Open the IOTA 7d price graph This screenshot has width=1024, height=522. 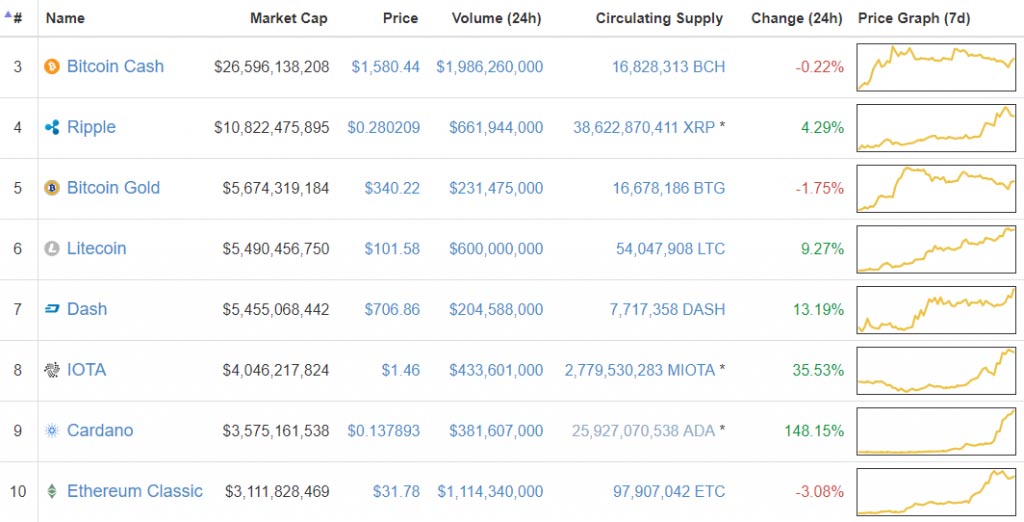click(x=936, y=370)
